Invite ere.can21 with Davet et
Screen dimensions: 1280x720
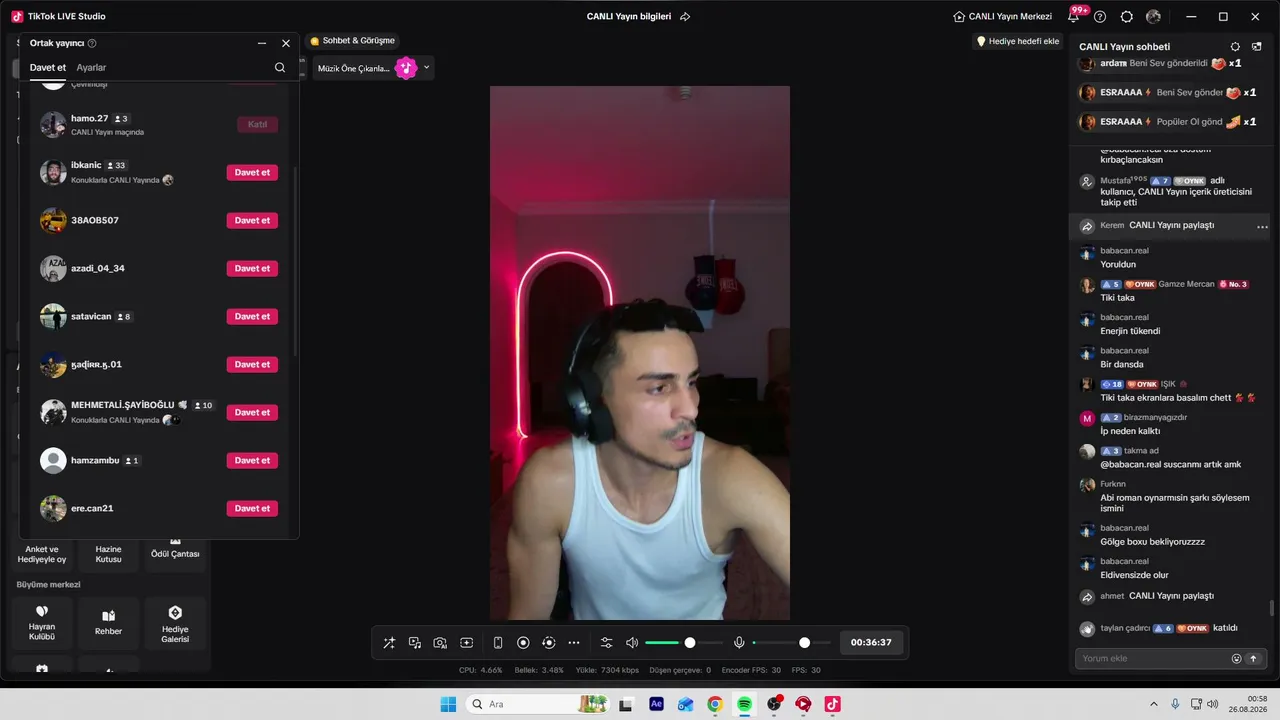click(x=252, y=508)
